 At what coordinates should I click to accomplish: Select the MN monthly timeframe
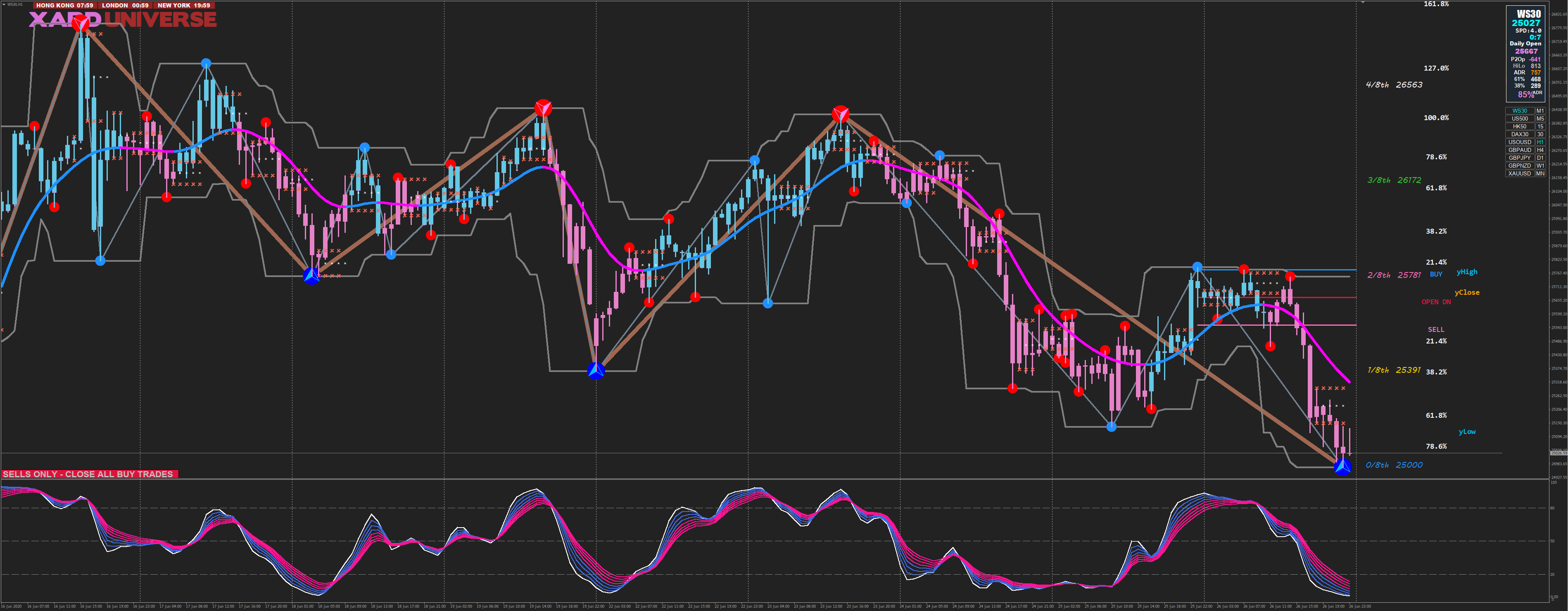[1540, 173]
